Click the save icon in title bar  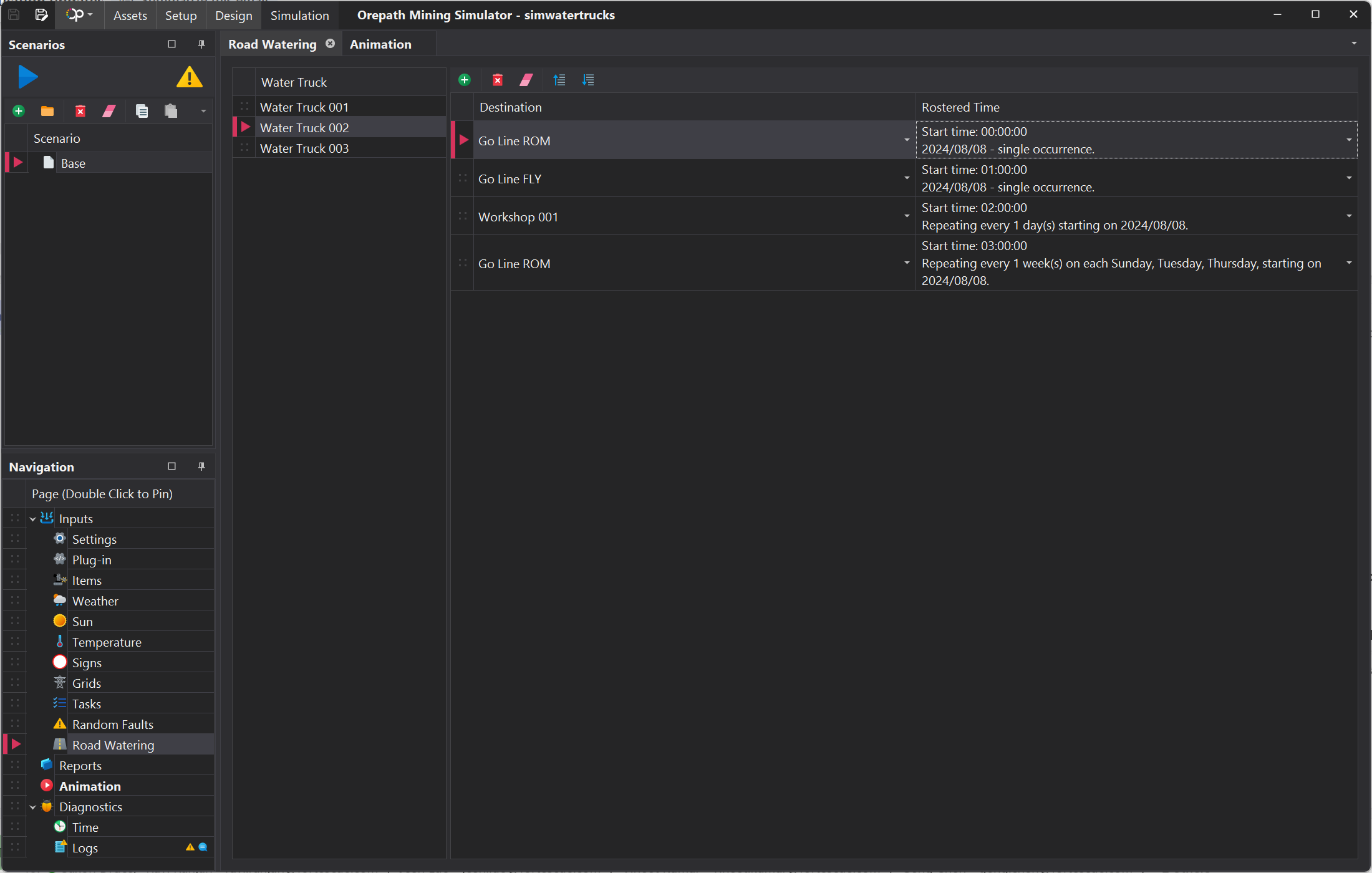coord(14,15)
